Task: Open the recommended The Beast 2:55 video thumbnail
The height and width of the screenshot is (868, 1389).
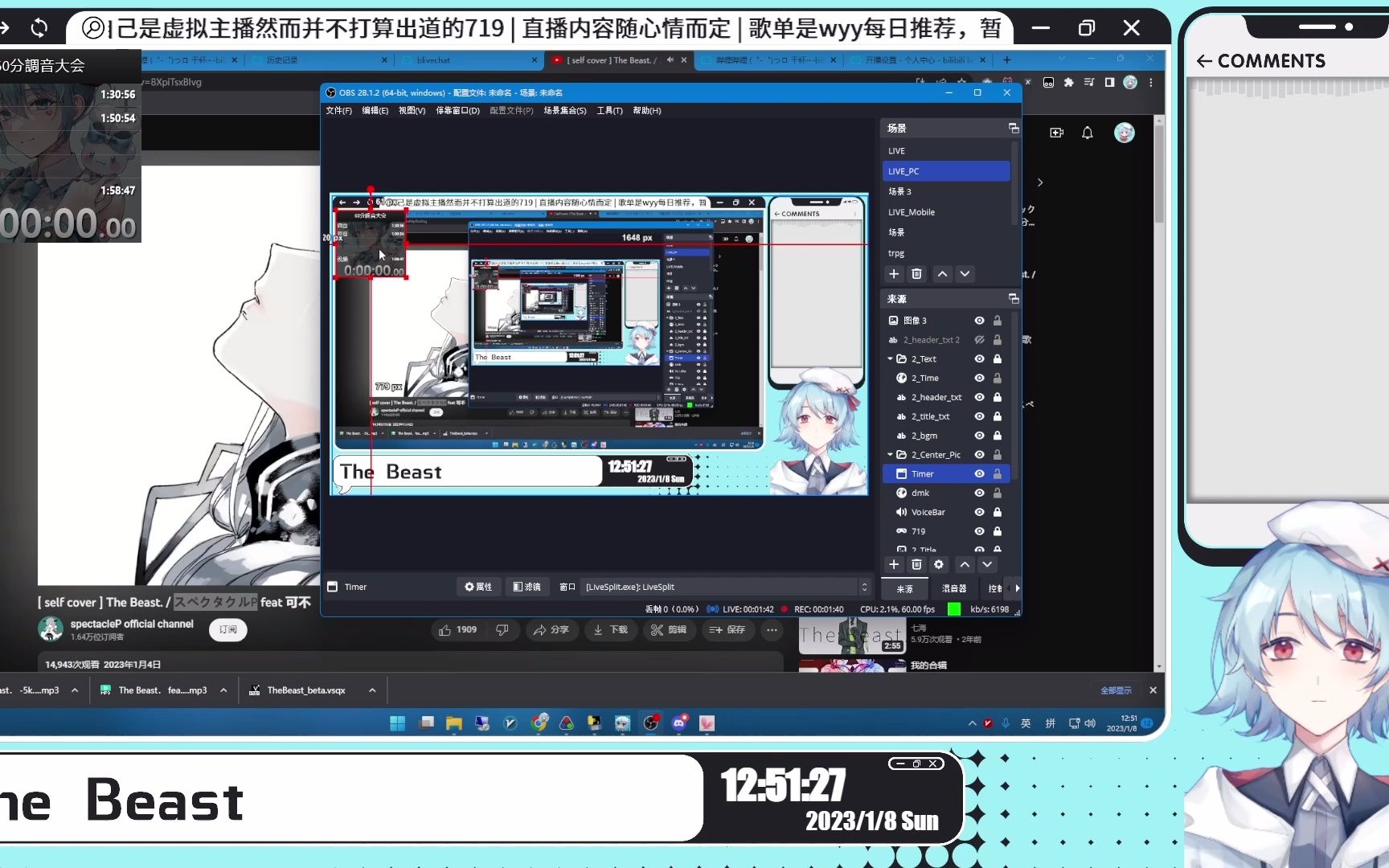Action: (x=853, y=636)
